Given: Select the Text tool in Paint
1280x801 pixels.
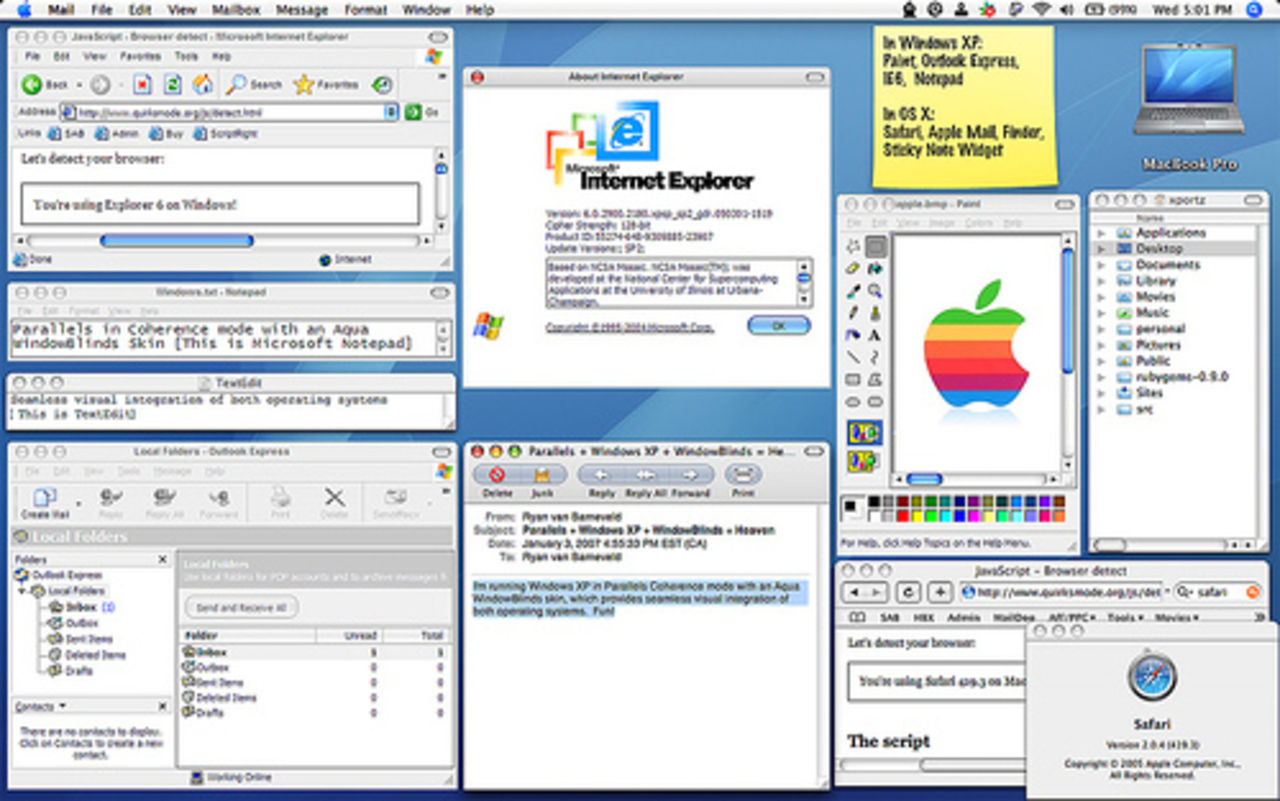Looking at the screenshot, I should point(872,333).
